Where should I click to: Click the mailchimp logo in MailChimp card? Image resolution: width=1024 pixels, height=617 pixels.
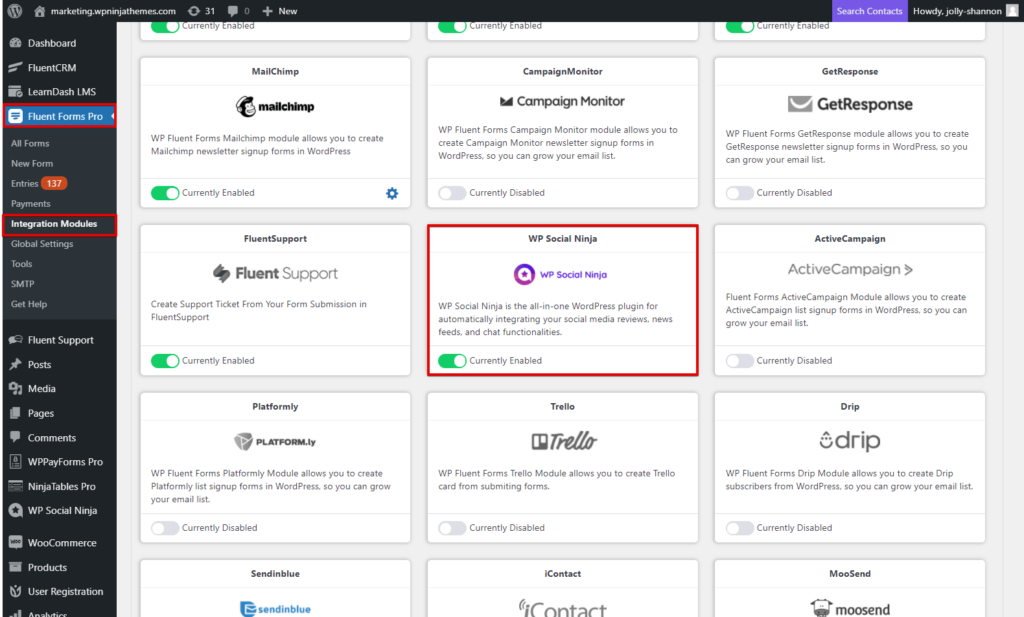pyautogui.click(x=275, y=106)
